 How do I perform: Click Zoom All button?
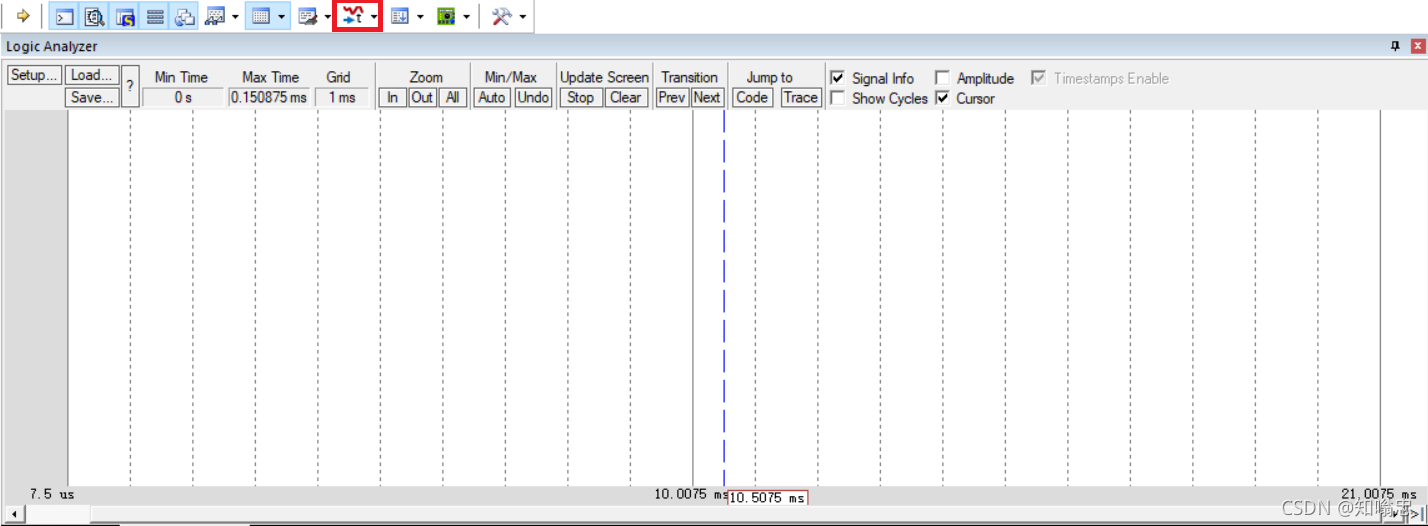[453, 97]
